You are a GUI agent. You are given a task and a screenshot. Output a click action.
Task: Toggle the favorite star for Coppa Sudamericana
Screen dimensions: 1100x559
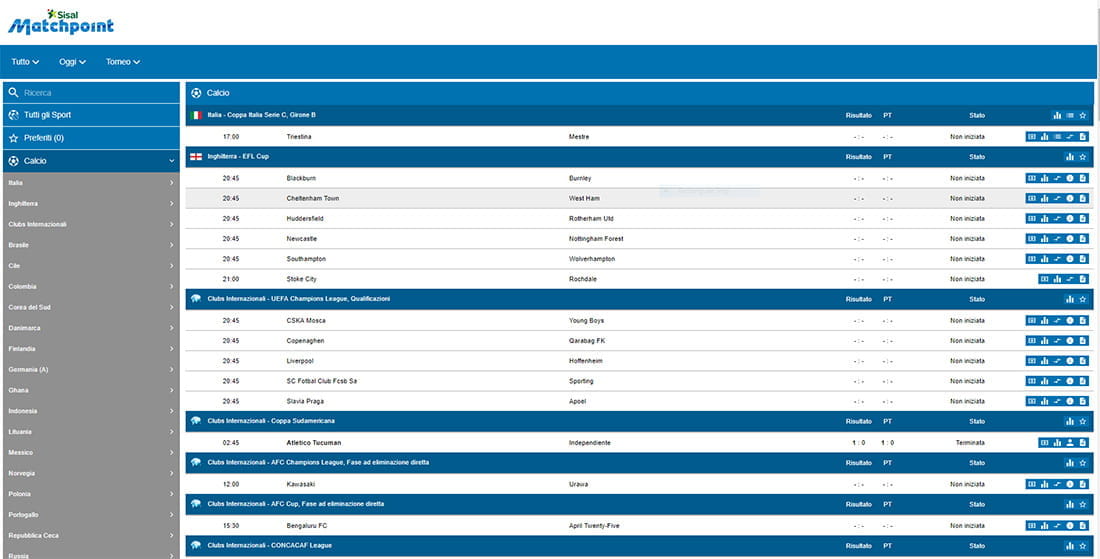click(x=1082, y=422)
